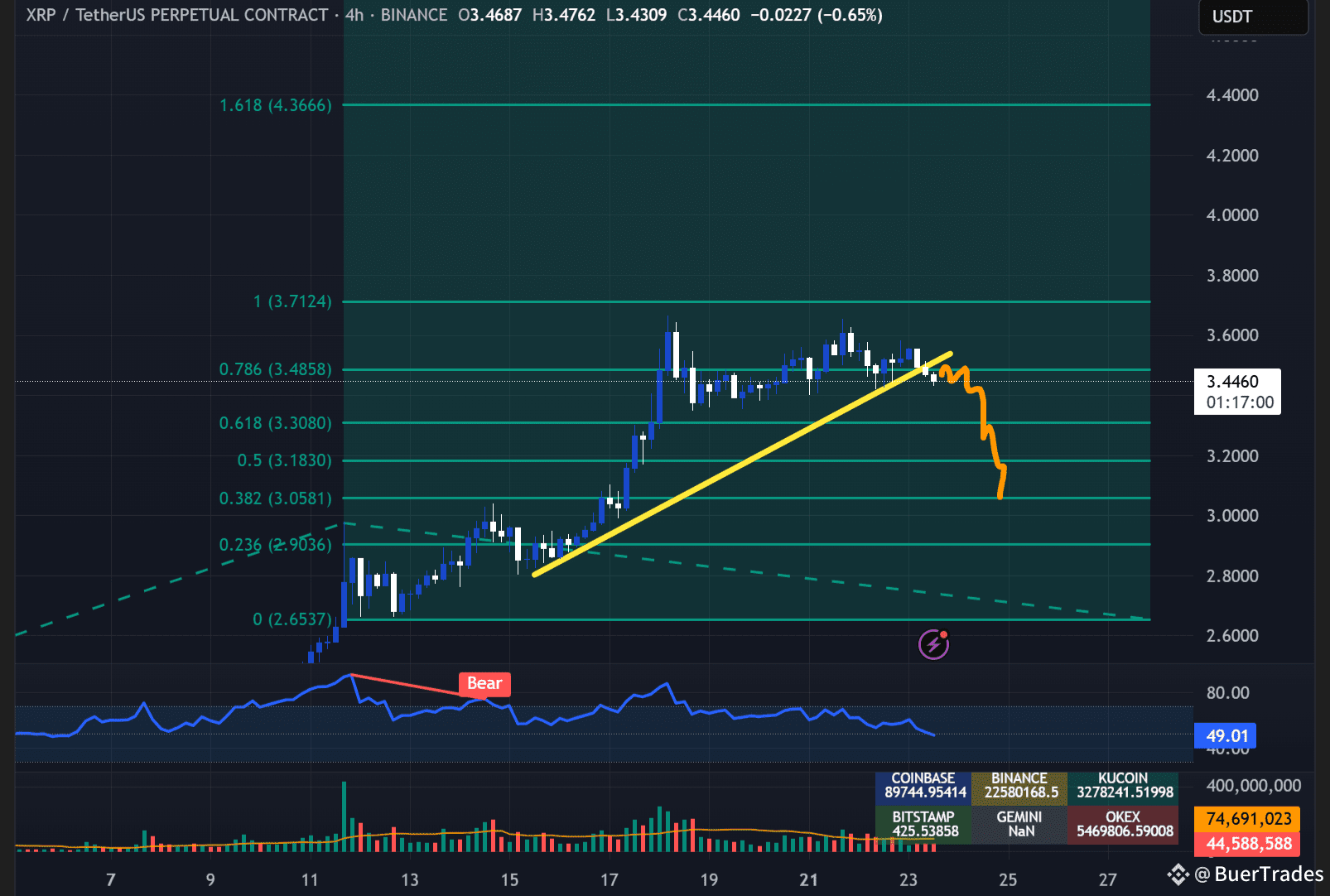Select the close value C3.4460 in header
Screen dimensions: 1330x896
pyautogui.click(x=709, y=15)
